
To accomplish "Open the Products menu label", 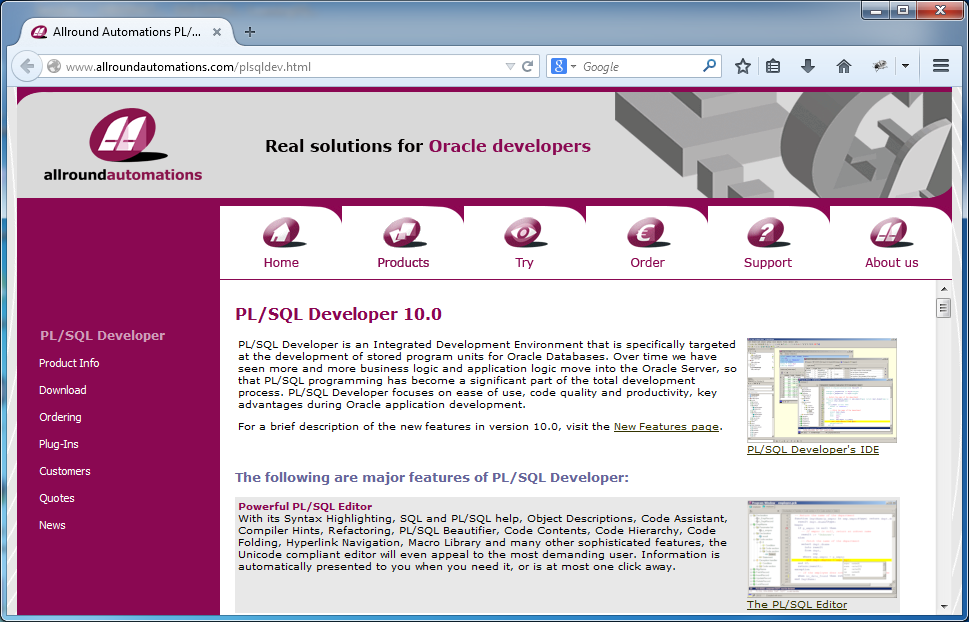I will [x=403, y=263].
